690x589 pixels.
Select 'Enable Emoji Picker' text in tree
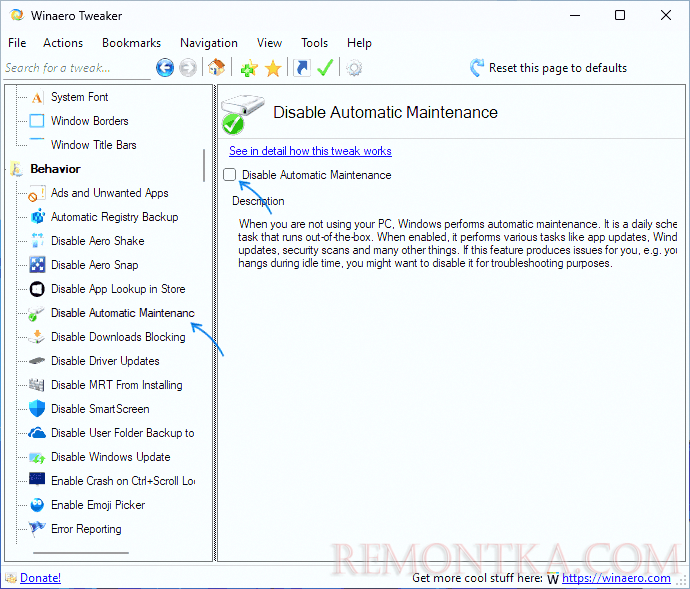(x=98, y=505)
